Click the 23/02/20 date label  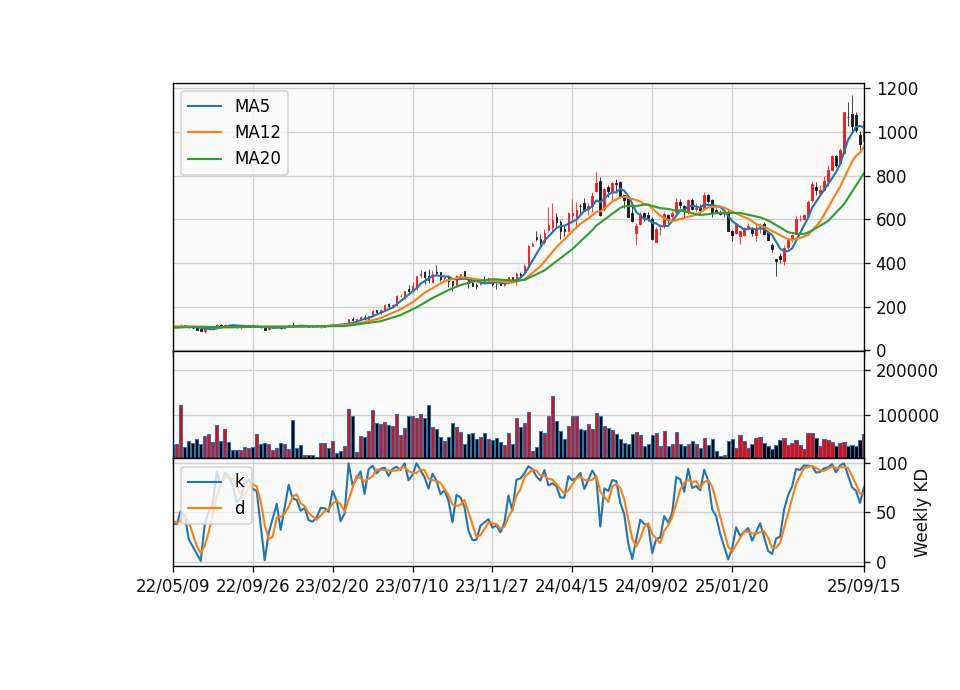tap(332, 586)
